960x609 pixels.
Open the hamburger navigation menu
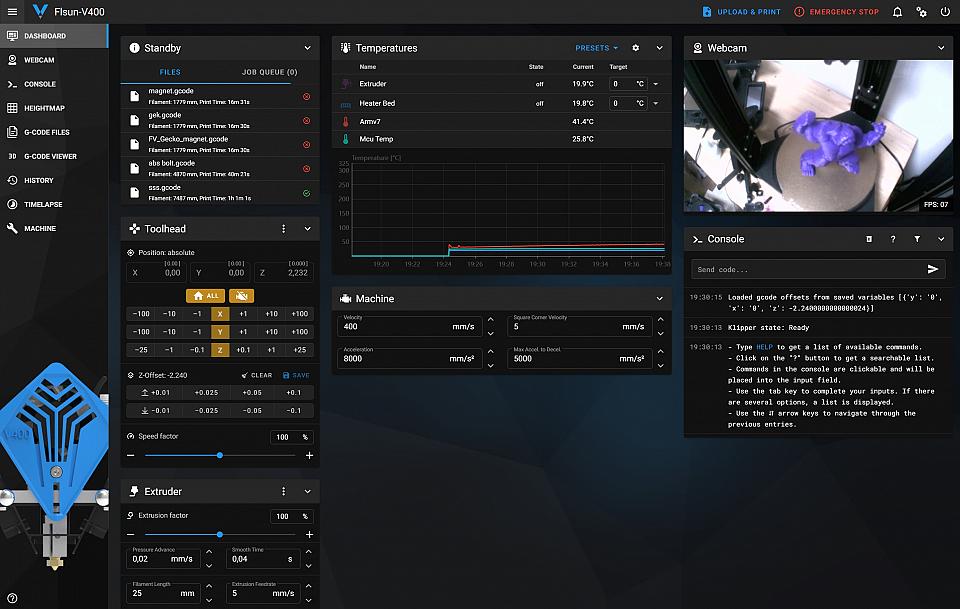click(12, 12)
